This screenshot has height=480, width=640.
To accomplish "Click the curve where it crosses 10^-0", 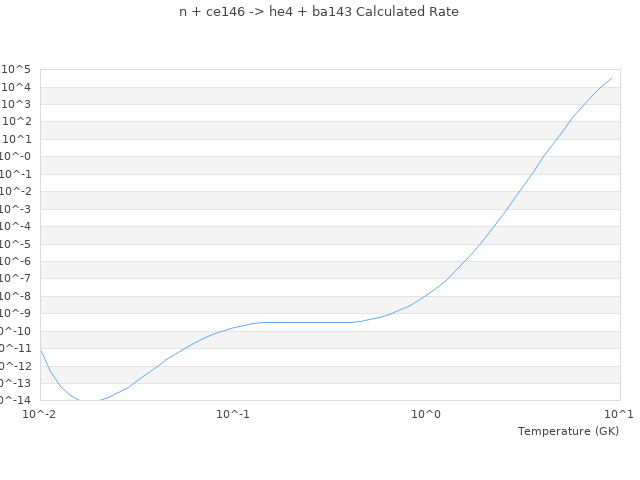I will (544, 156).
